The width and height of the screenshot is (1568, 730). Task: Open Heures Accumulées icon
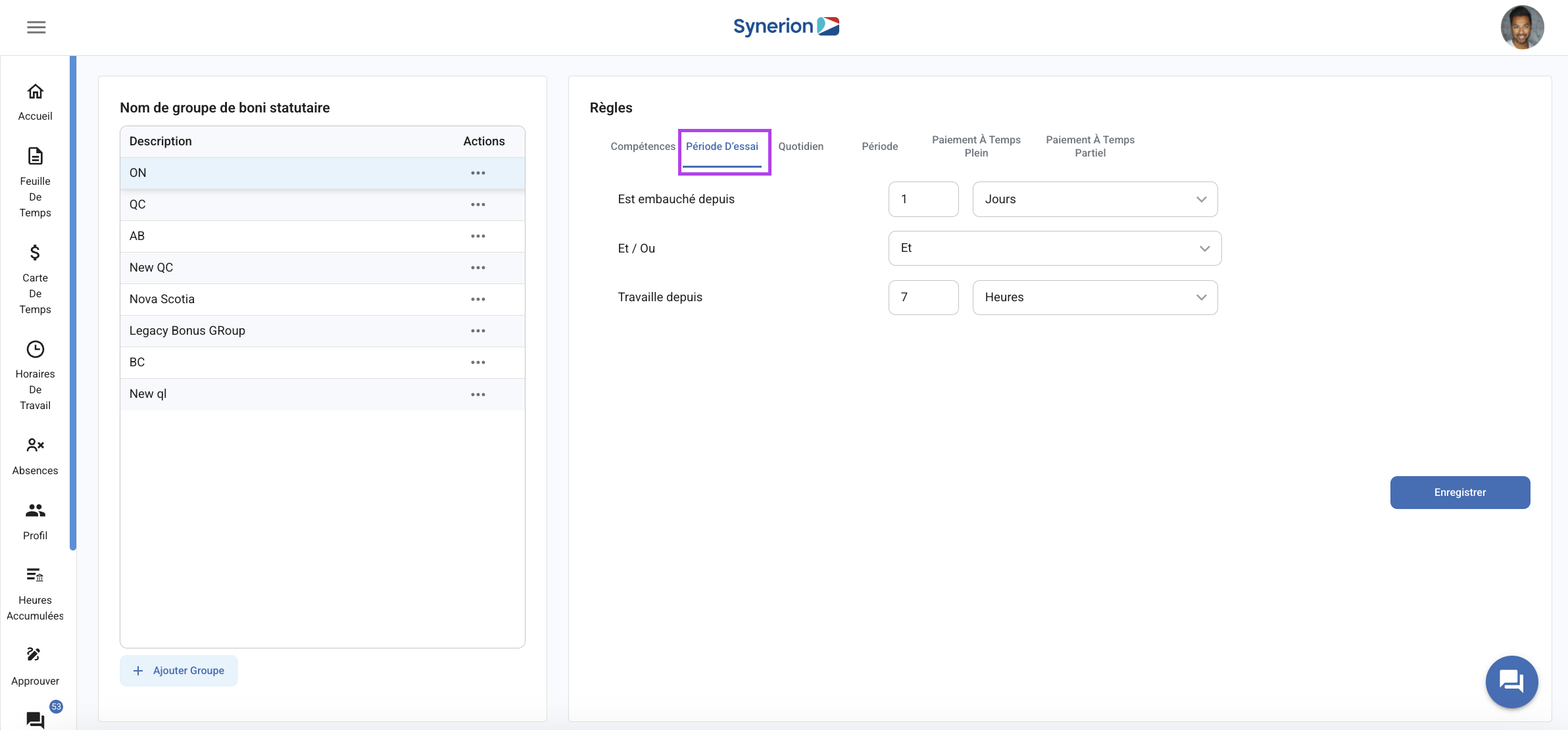pos(36,575)
